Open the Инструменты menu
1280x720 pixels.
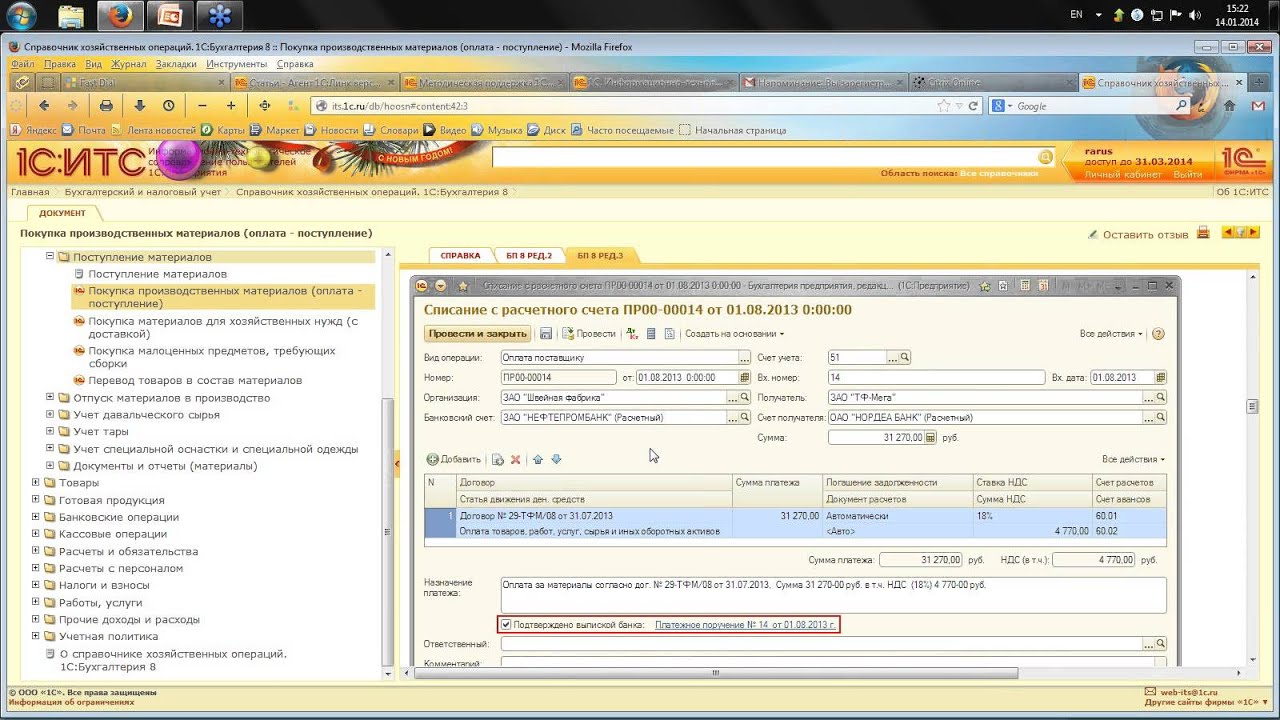[236, 64]
